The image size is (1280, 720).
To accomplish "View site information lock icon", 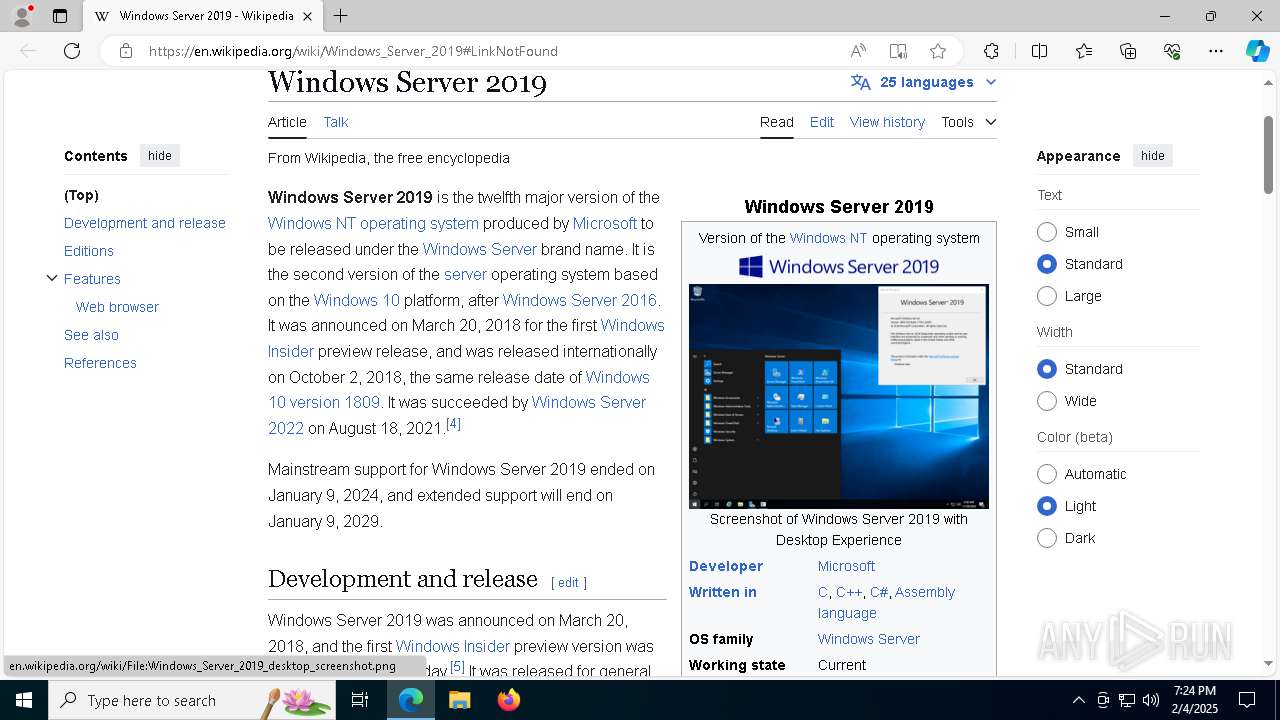I will (x=125, y=51).
